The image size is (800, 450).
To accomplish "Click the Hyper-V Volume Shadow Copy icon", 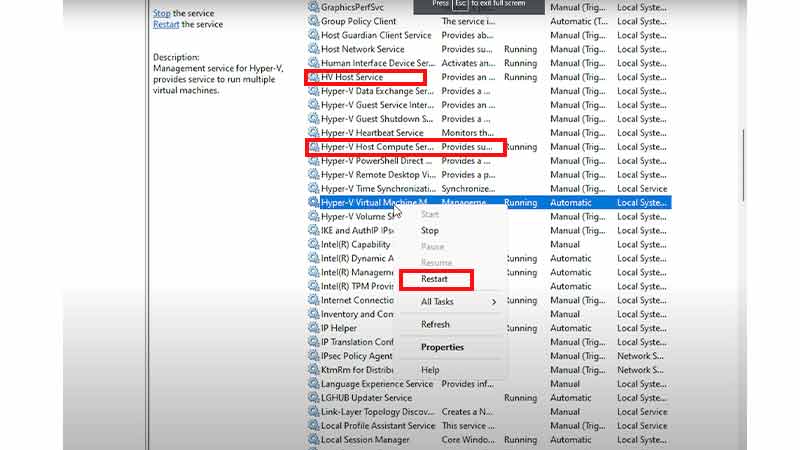I will pyautogui.click(x=313, y=216).
